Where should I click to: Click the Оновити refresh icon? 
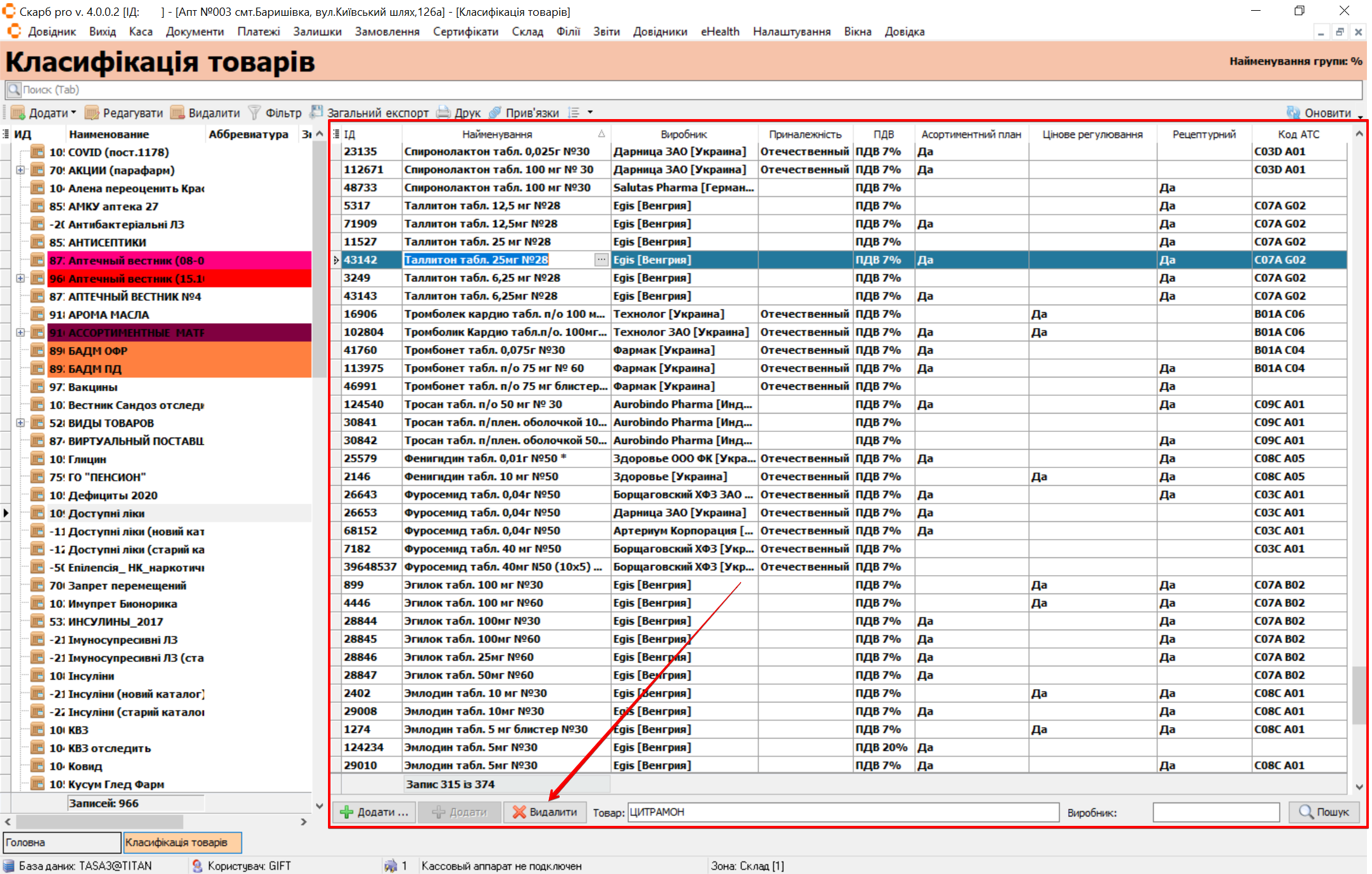(x=1293, y=113)
